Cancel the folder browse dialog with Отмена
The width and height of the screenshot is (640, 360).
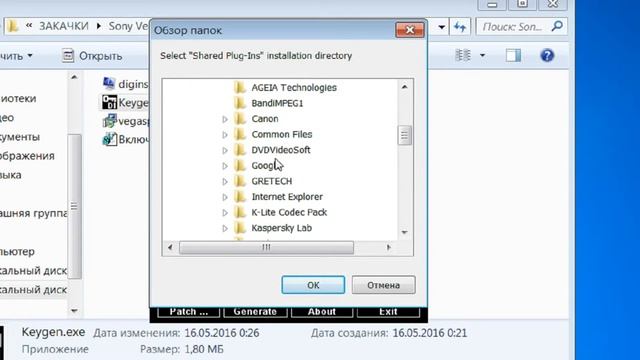[x=383, y=285]
